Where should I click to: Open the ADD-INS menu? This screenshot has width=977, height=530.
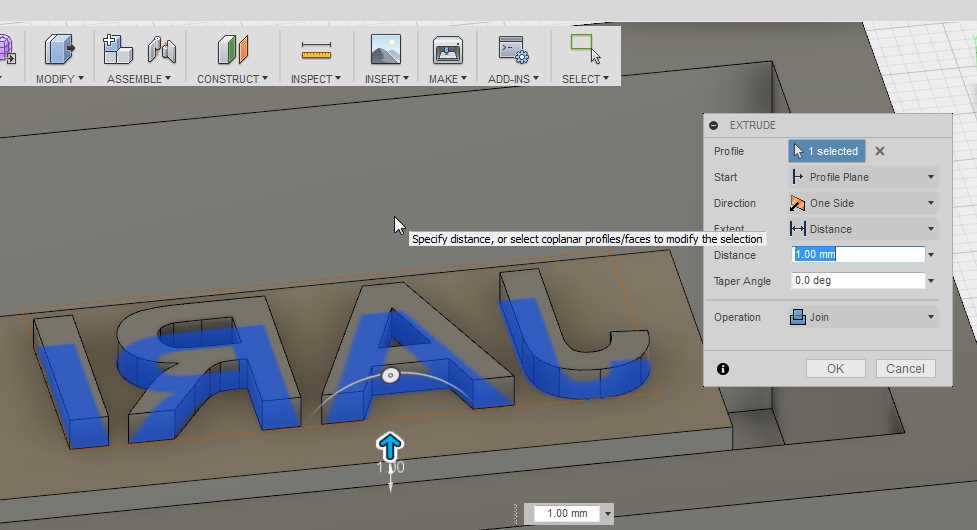(x=513, y=79)
